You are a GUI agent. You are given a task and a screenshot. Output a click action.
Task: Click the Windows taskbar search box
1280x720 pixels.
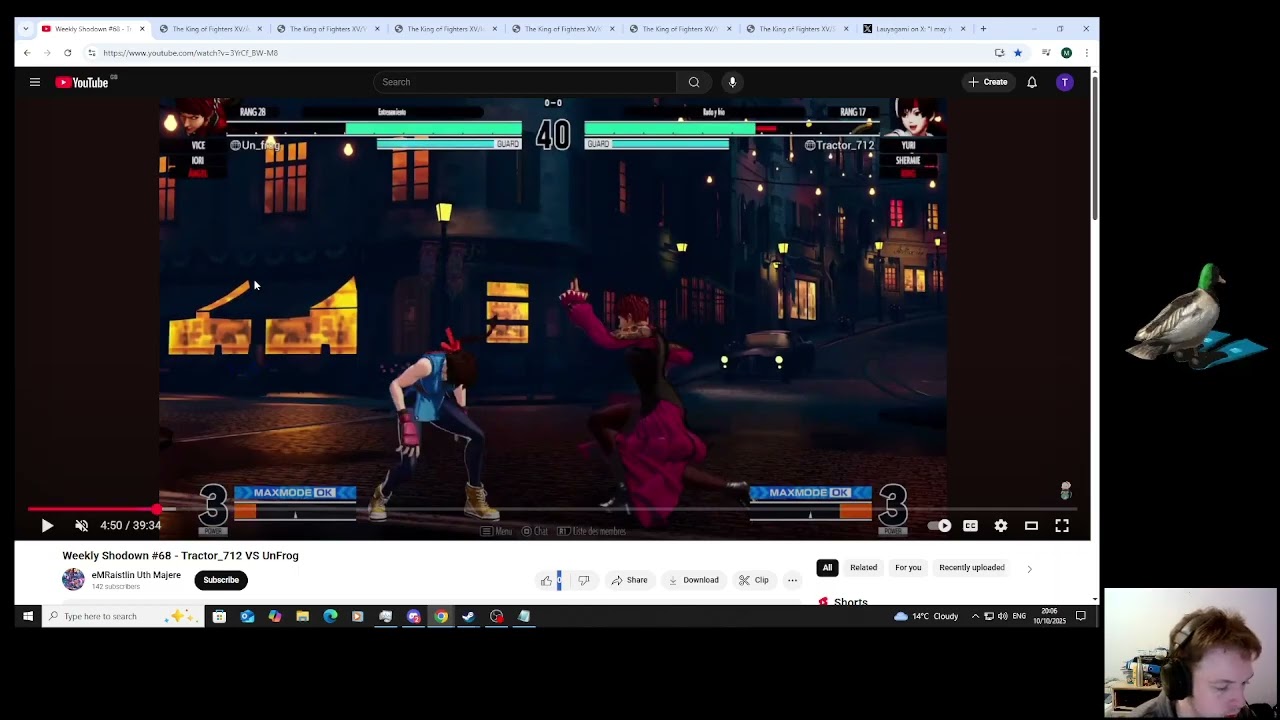pyautogui.click(x=122, y=616)
